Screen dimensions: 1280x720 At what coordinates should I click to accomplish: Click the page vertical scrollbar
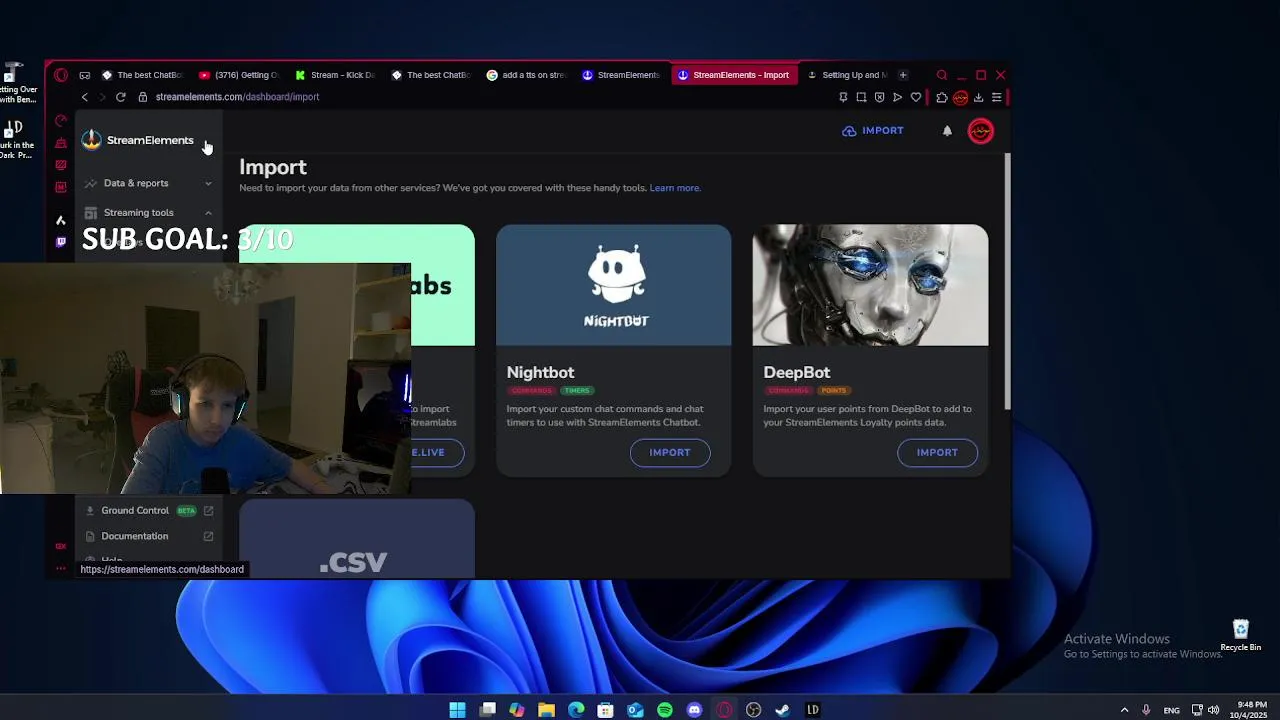point(1007,281)
